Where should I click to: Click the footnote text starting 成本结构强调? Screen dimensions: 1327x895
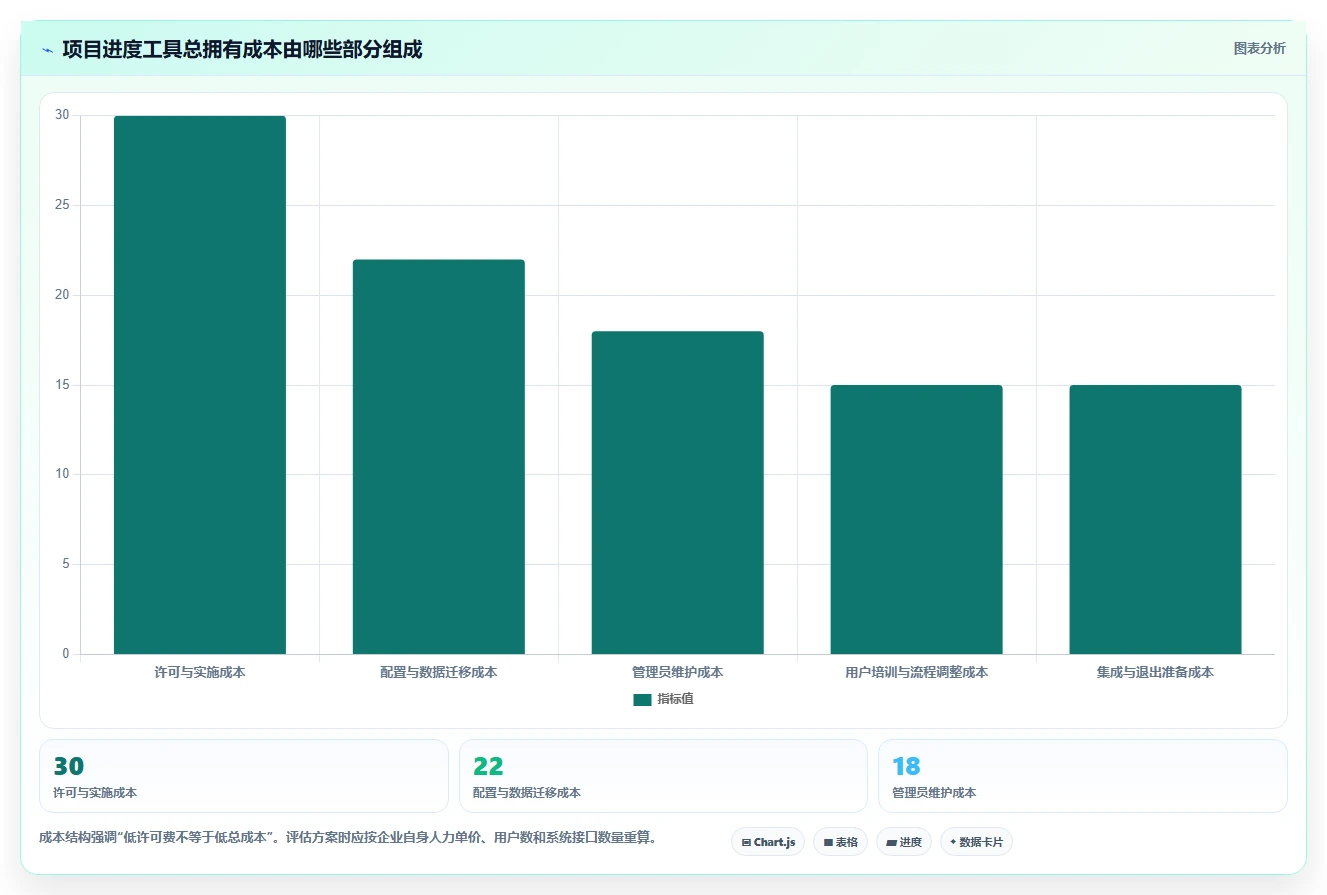coord(349,838)
